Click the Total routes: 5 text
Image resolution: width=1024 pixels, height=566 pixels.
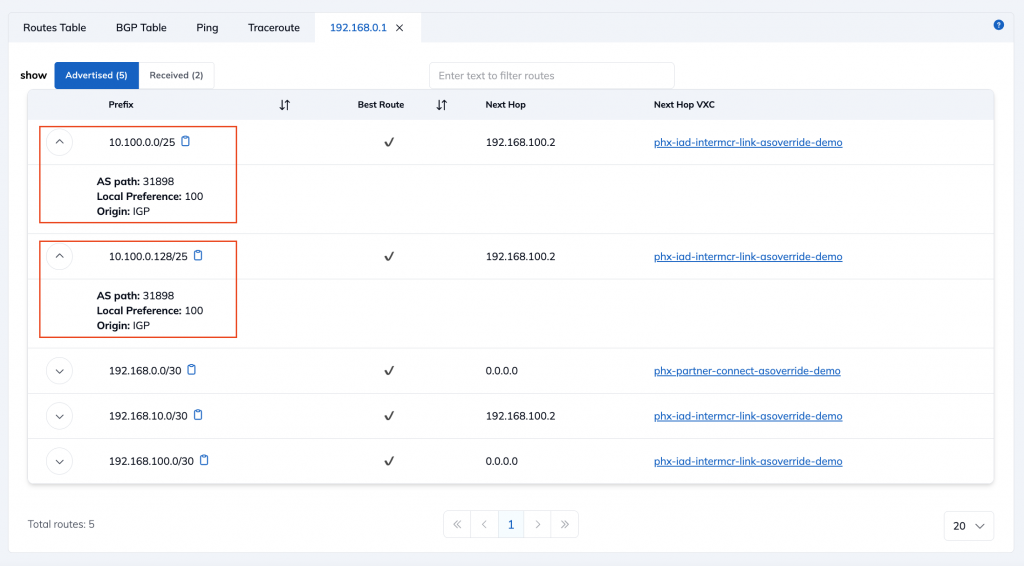(x=61, y=524)
